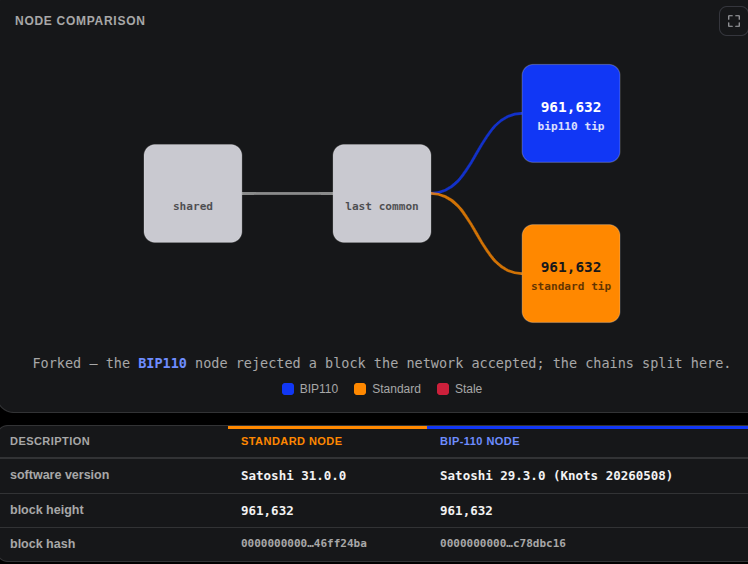Screen dimensions: 748x564
Task: Click the NODE COMPARISON heading
Action: point(80,21)
